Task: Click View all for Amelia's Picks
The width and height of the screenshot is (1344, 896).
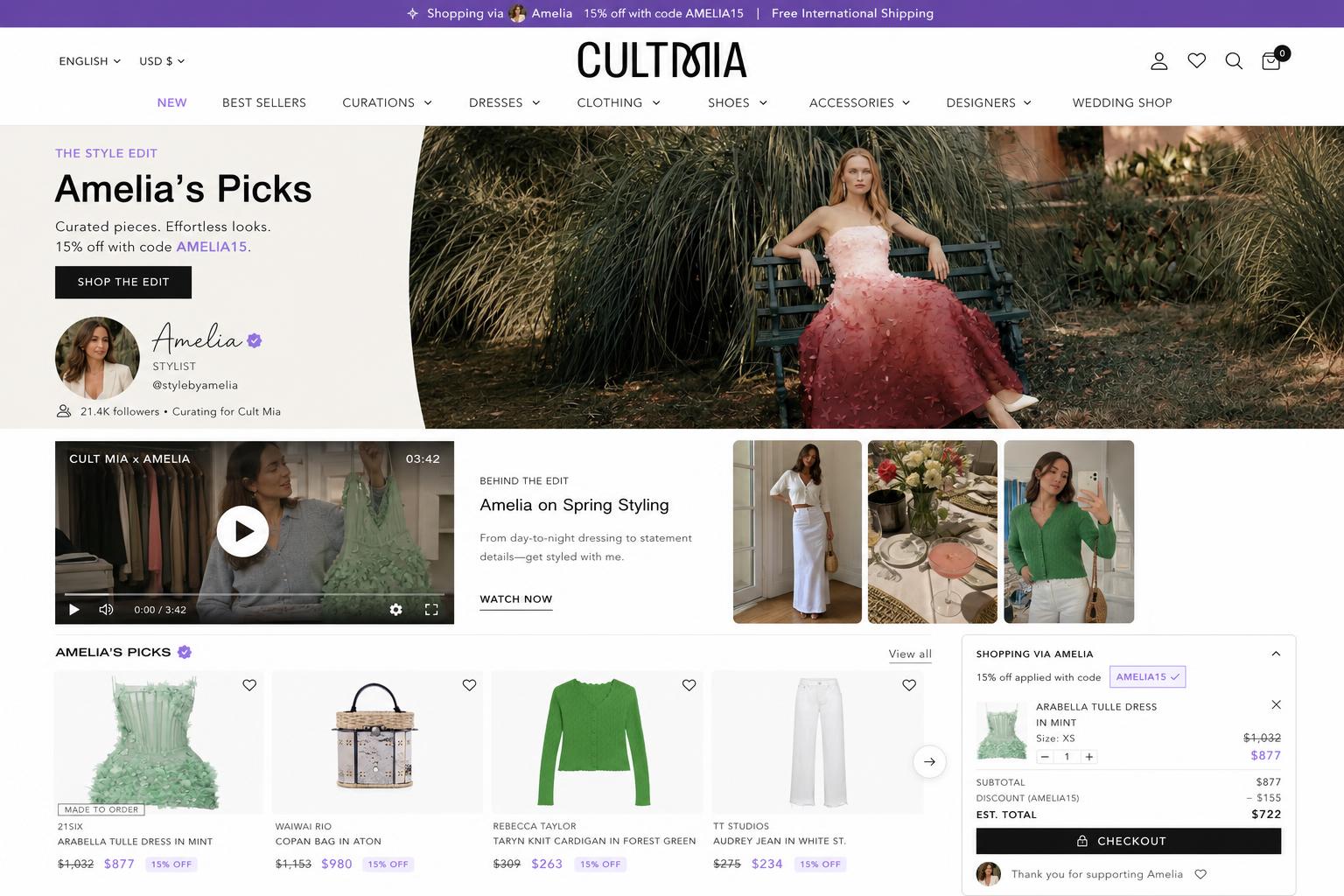Action: tap(910, 654)
